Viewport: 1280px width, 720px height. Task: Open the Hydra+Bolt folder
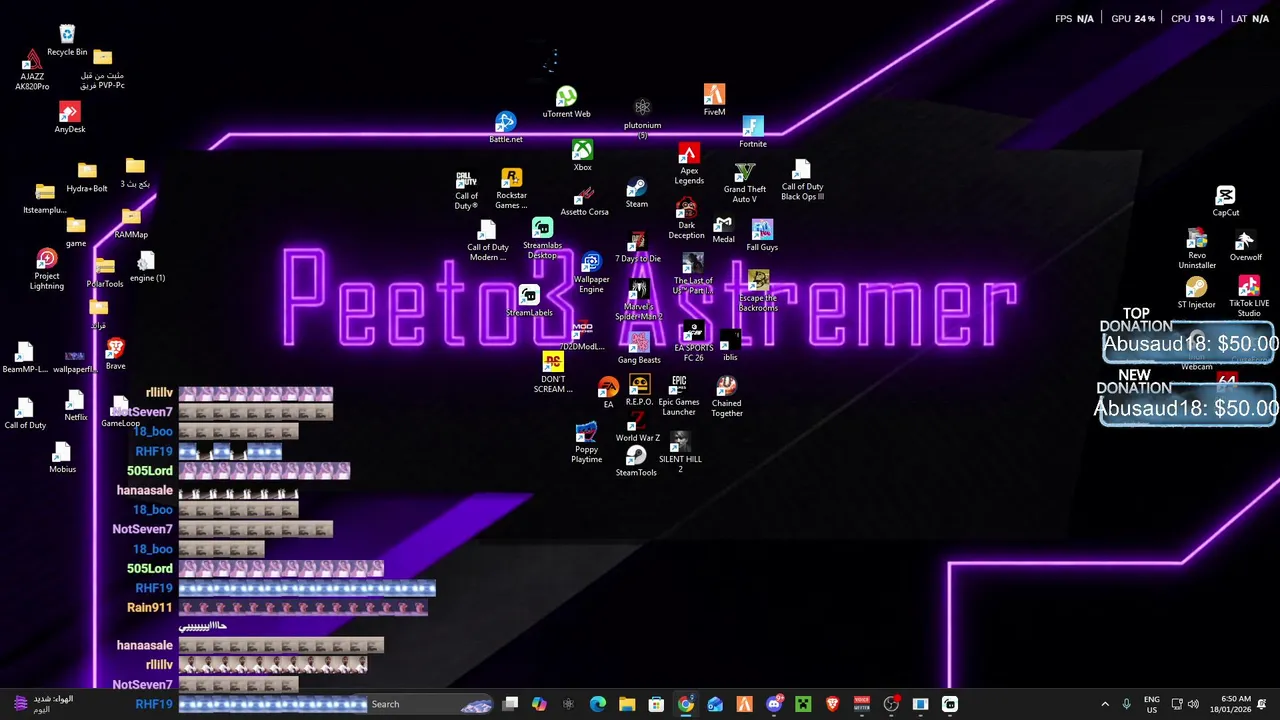tap(87, 177)
